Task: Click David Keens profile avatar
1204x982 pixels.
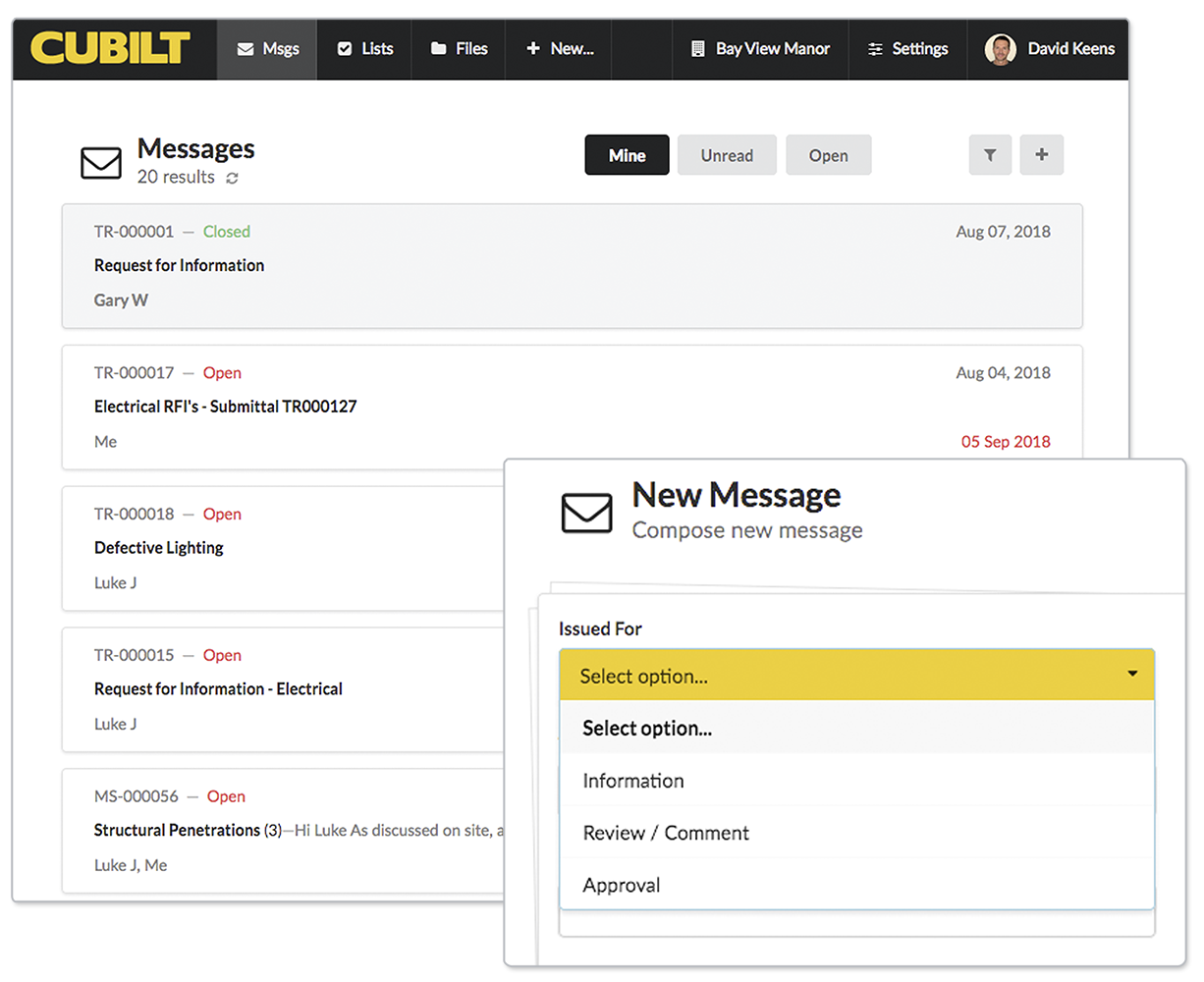Action: tap(1001, 48)
